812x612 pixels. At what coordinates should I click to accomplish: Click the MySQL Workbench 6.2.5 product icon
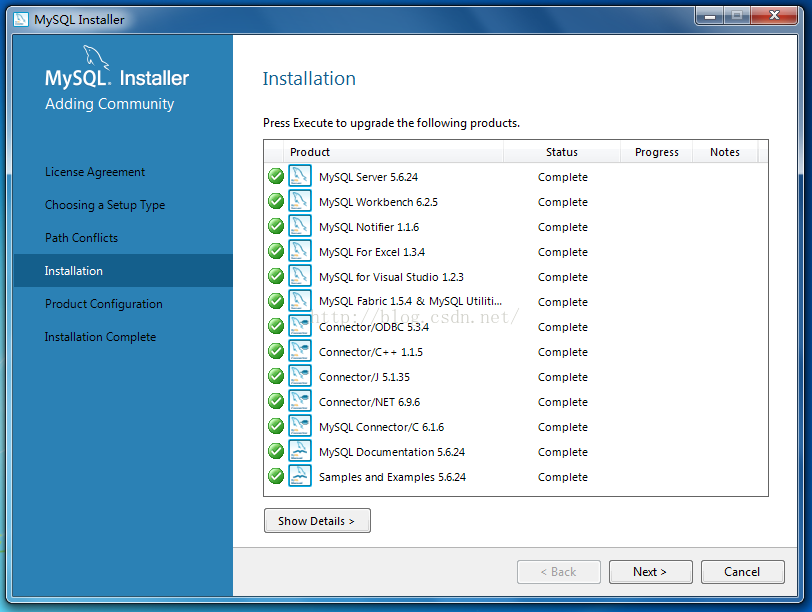300,202
